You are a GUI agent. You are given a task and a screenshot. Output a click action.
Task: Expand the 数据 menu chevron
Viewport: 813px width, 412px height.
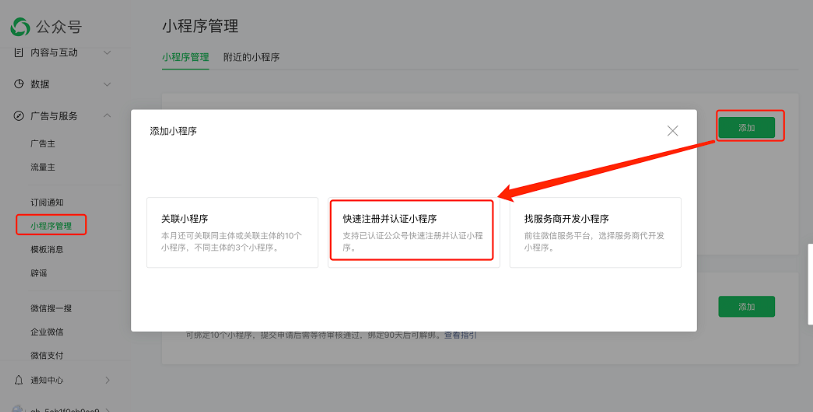point(107,84)
